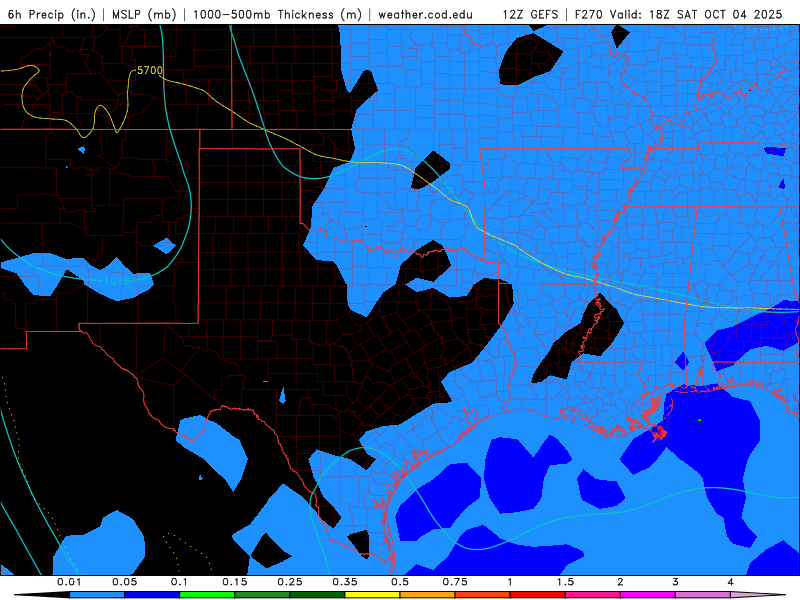Pick the yellow 0.35–0.5 legend swatch
The image size is (800, 600).
(372, 595)
